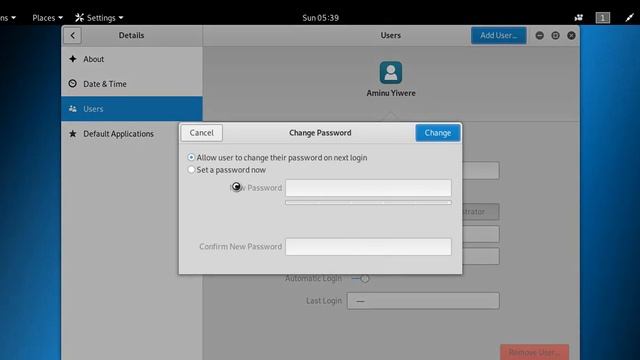The height and width of the screenshot is (360, 640).
Task: Click the Remove User button
Action: [534, 352]
